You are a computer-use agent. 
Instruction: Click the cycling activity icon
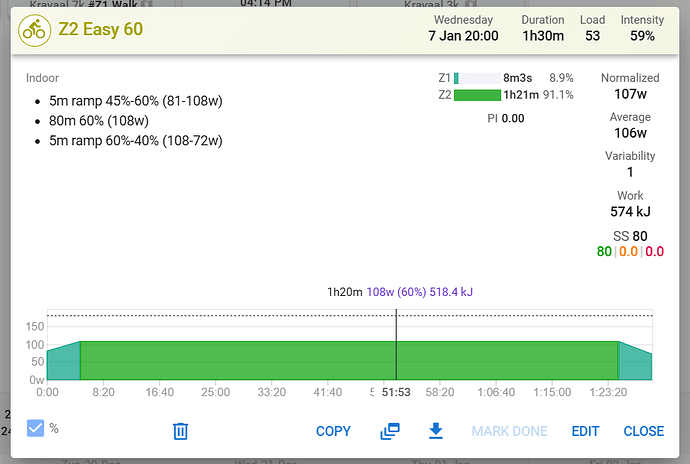[35, 28]
